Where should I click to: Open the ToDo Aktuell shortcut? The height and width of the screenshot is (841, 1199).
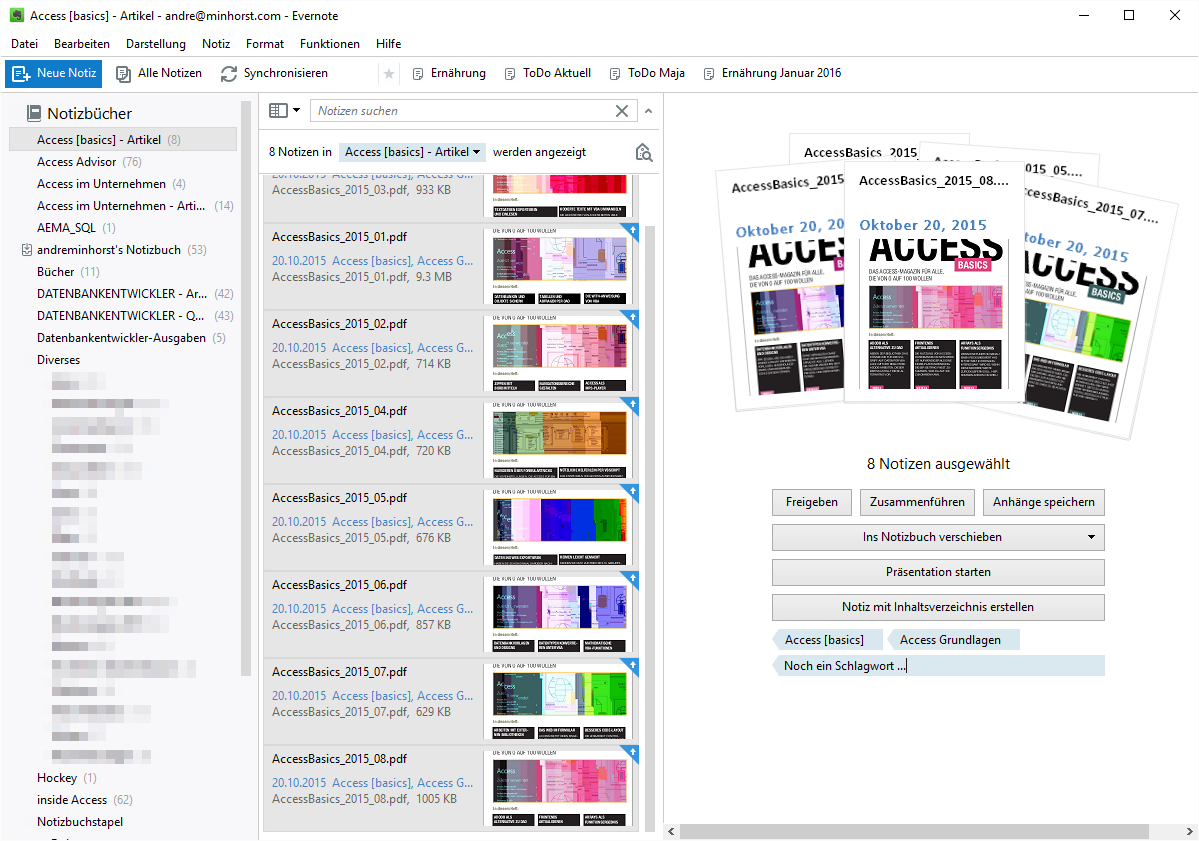coord(548,73)
